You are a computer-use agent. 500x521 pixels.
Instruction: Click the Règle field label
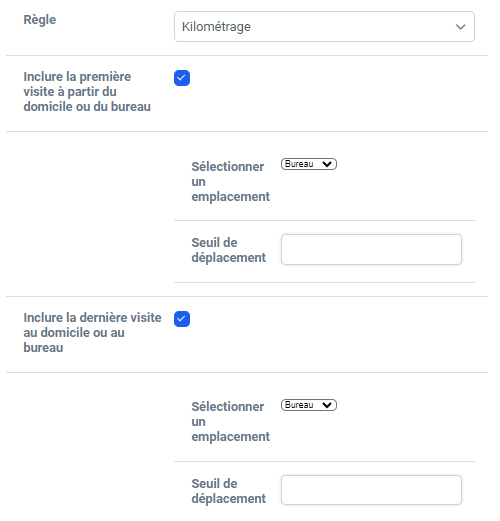[x=40, y=20]
